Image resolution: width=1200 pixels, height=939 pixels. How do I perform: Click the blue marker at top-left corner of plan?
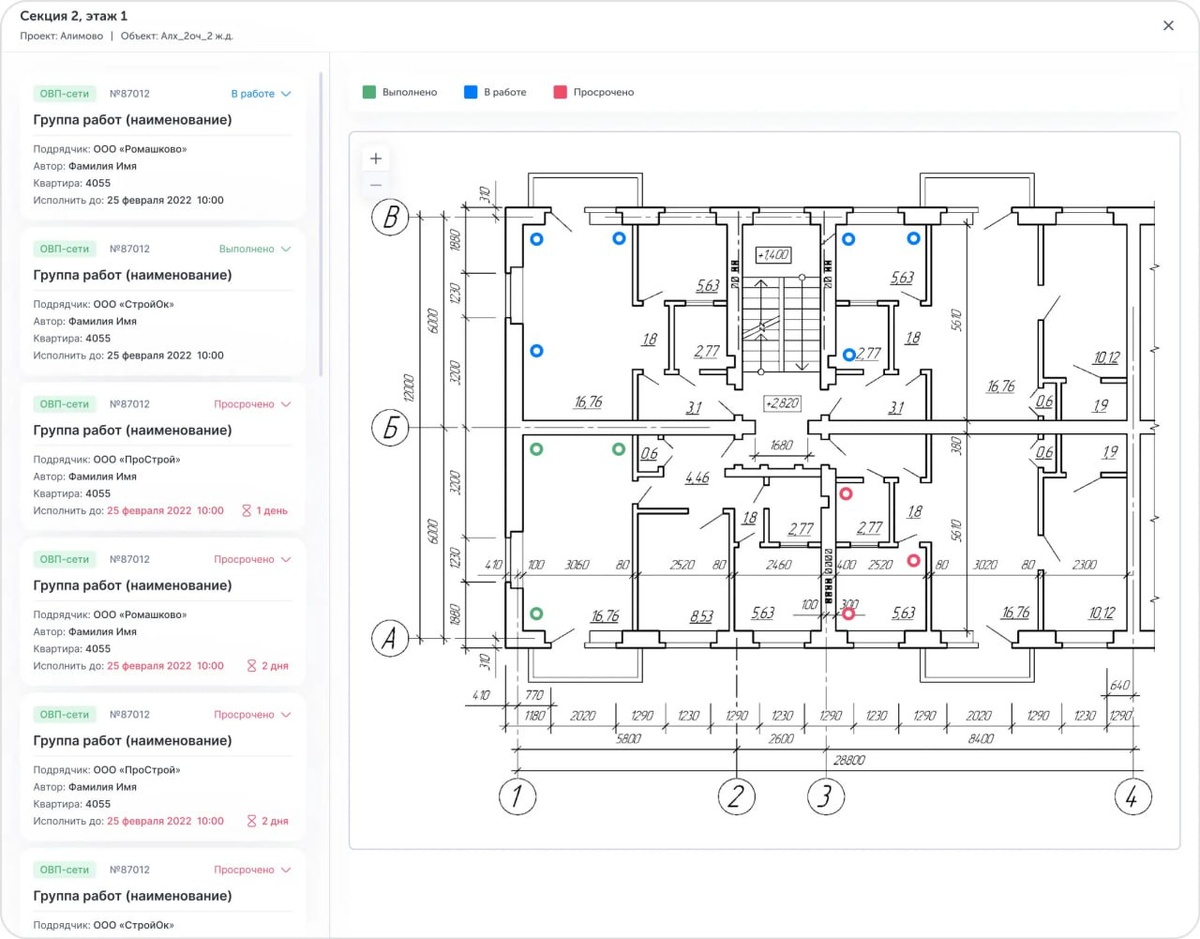[537, 240]
